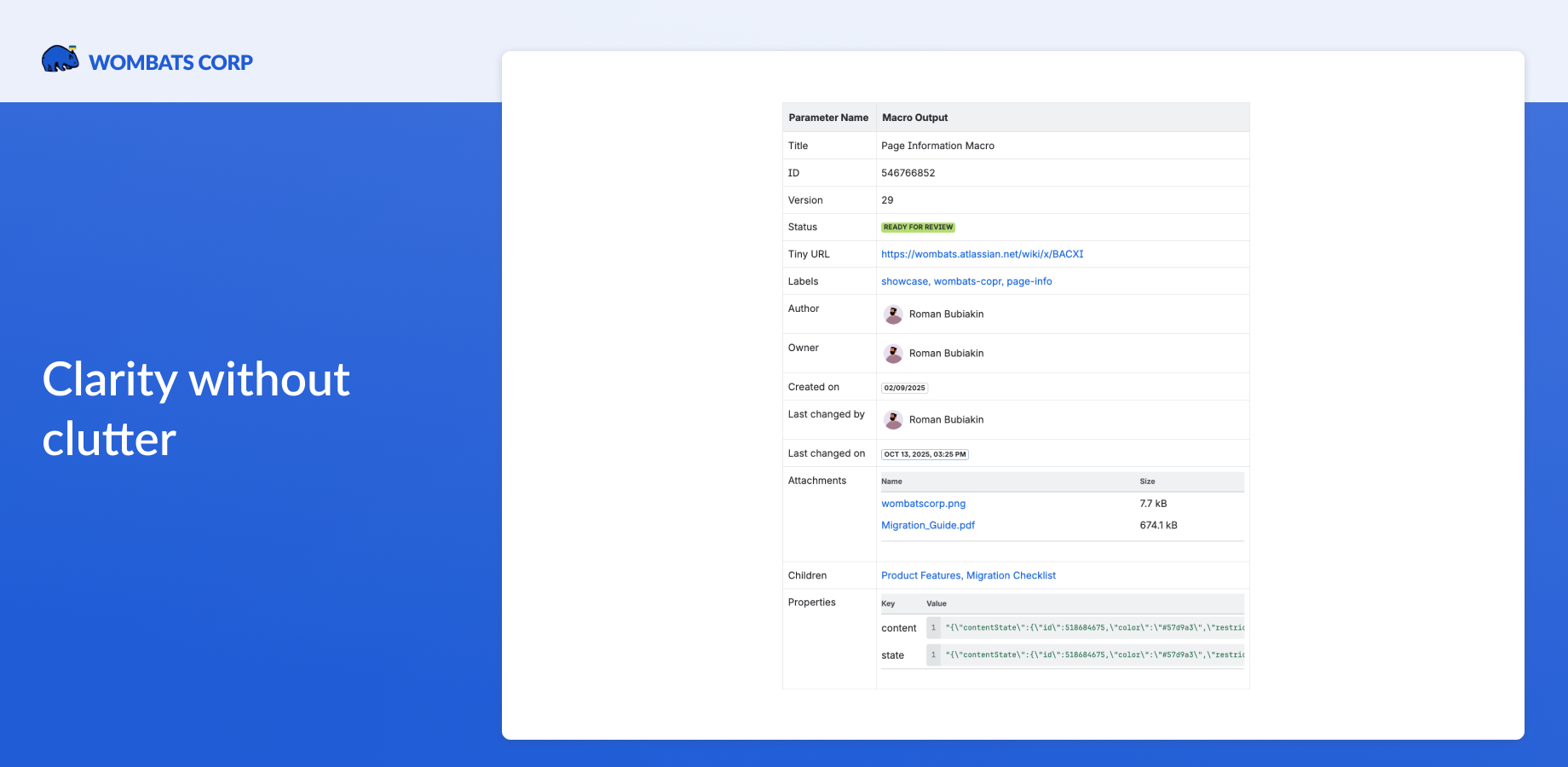This screenshot has width=1568, height=767.
Task: Click the Macro Output column header
Action: coord(914,118)
